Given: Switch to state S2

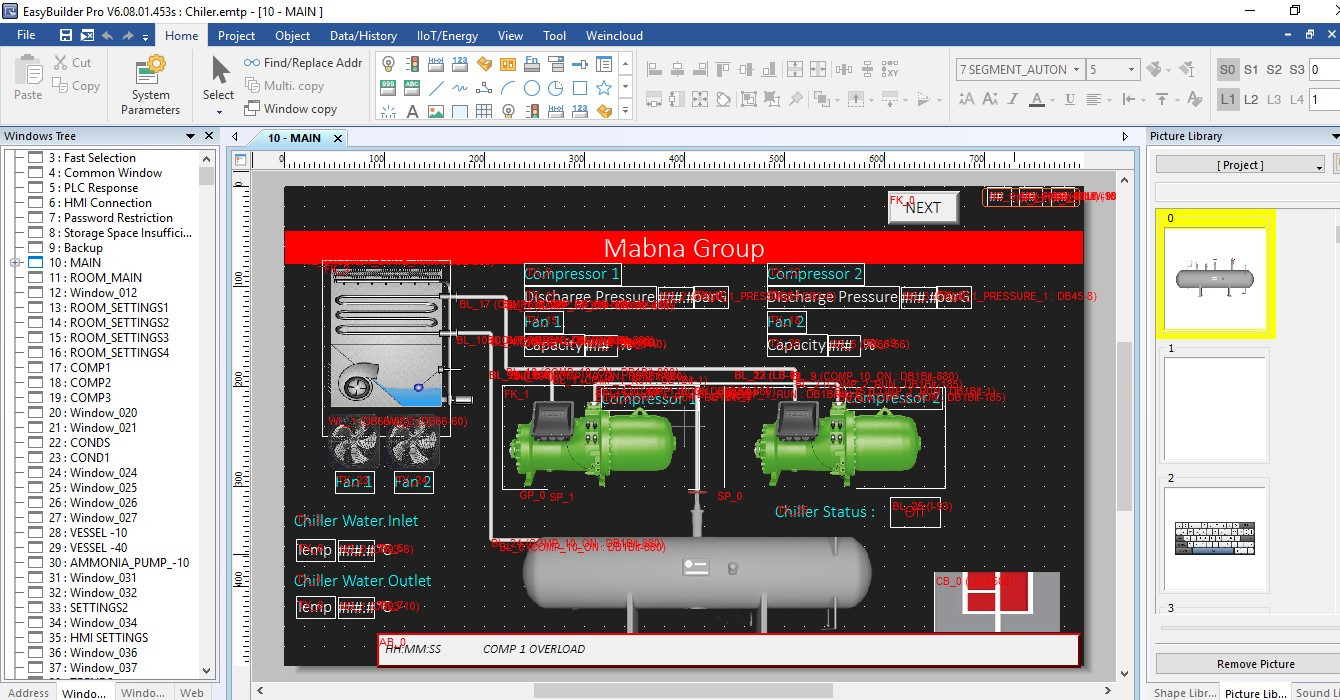Looking at the screenshot, I should [x=1274, y=69].
